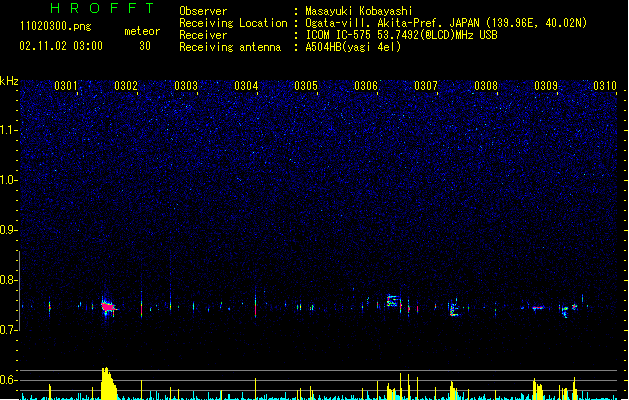629x400 pixels.
Task: Click the 0306 time marker
Action: click(x=366, y=86)
